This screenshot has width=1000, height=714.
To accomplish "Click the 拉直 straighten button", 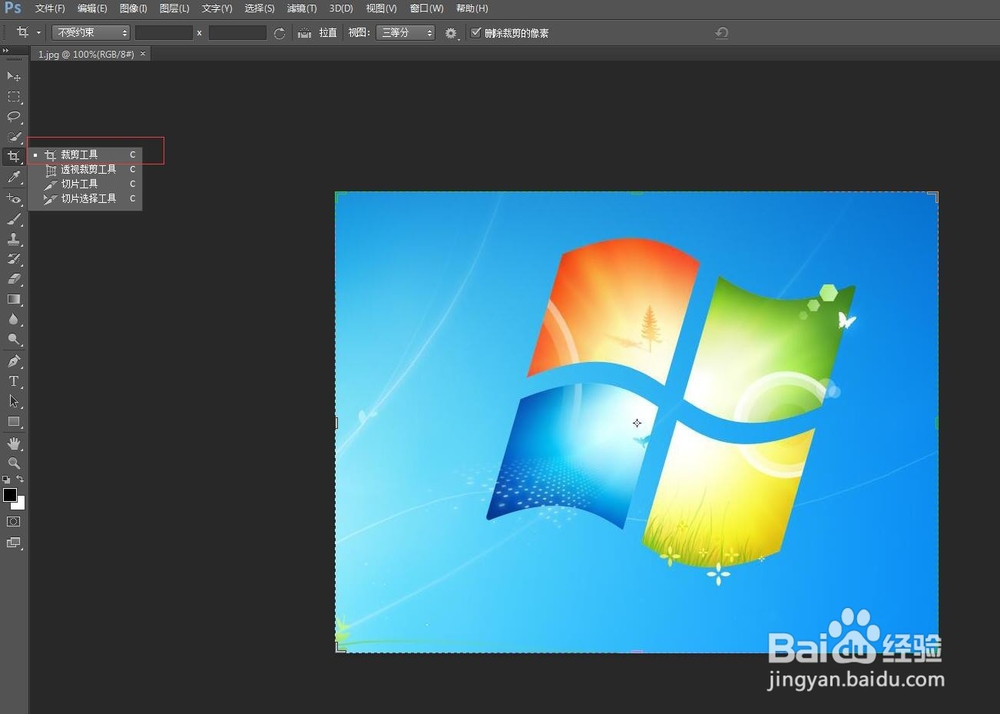I will [328, 33].
